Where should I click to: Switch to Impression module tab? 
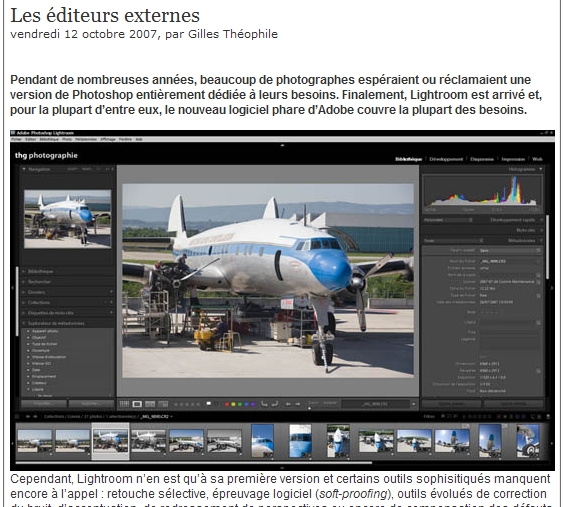[513, 159]
